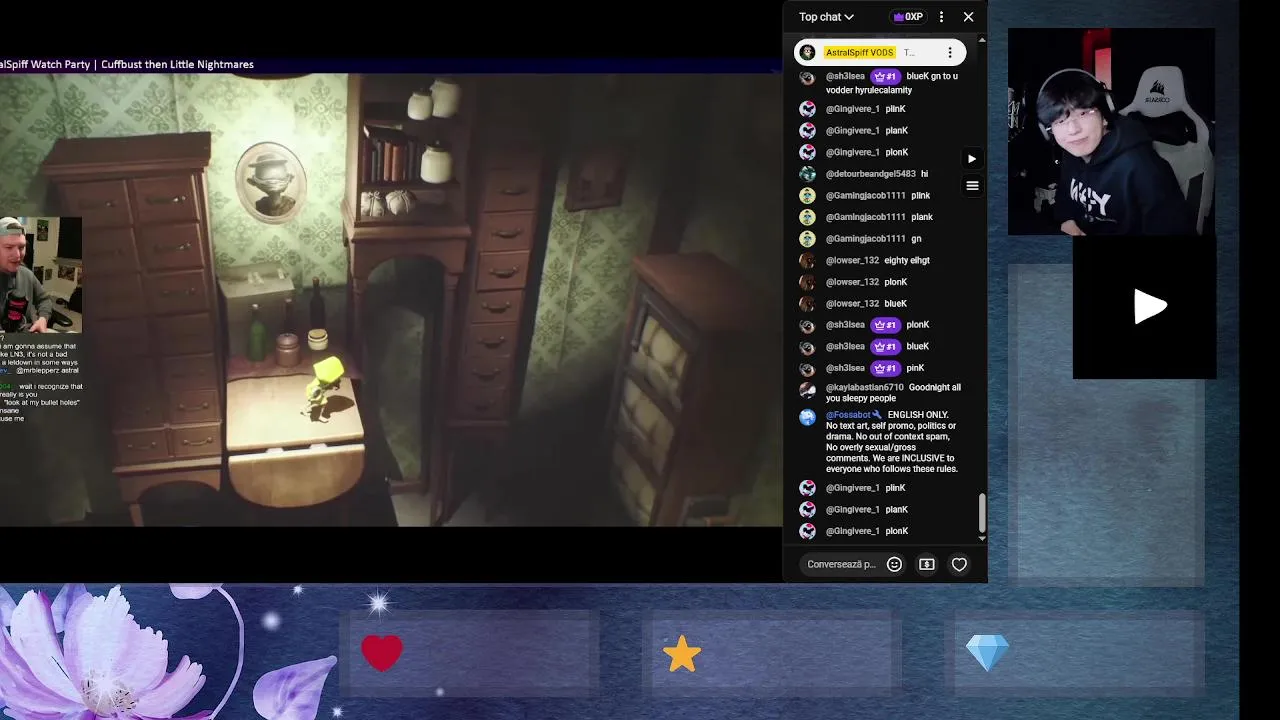Screen dimensions: 1280x720
Task: Click the large white play button
Action: tap(1150, 306)
